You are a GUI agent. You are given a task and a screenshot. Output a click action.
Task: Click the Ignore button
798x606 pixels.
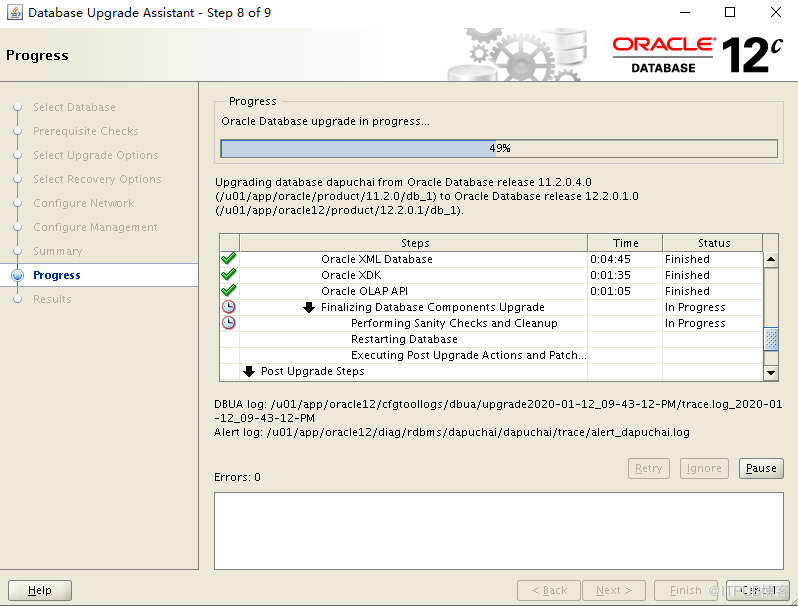pyautogui.click(x=704, y=468)
